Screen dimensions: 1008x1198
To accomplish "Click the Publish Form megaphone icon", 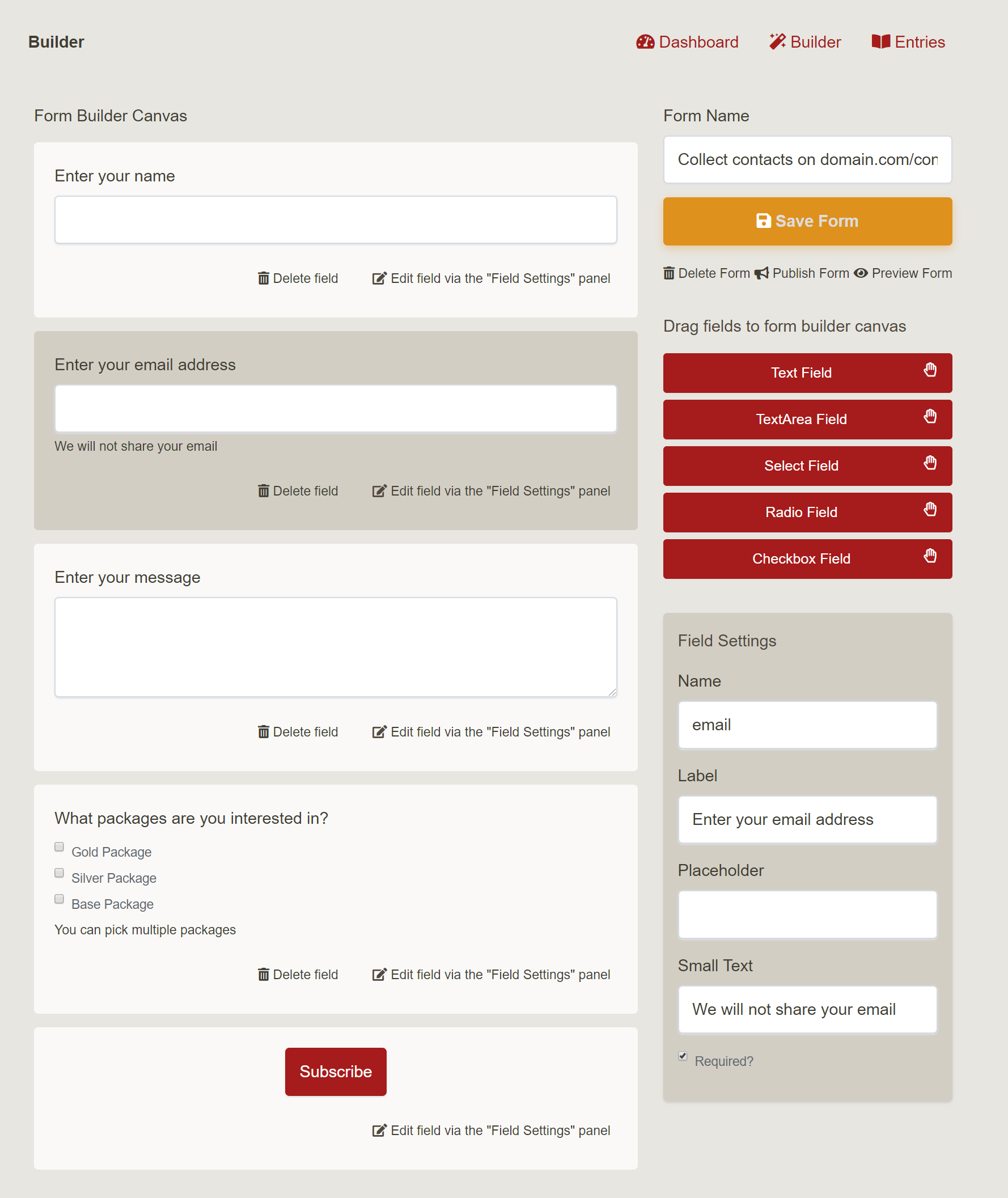I will pos(762,273).
